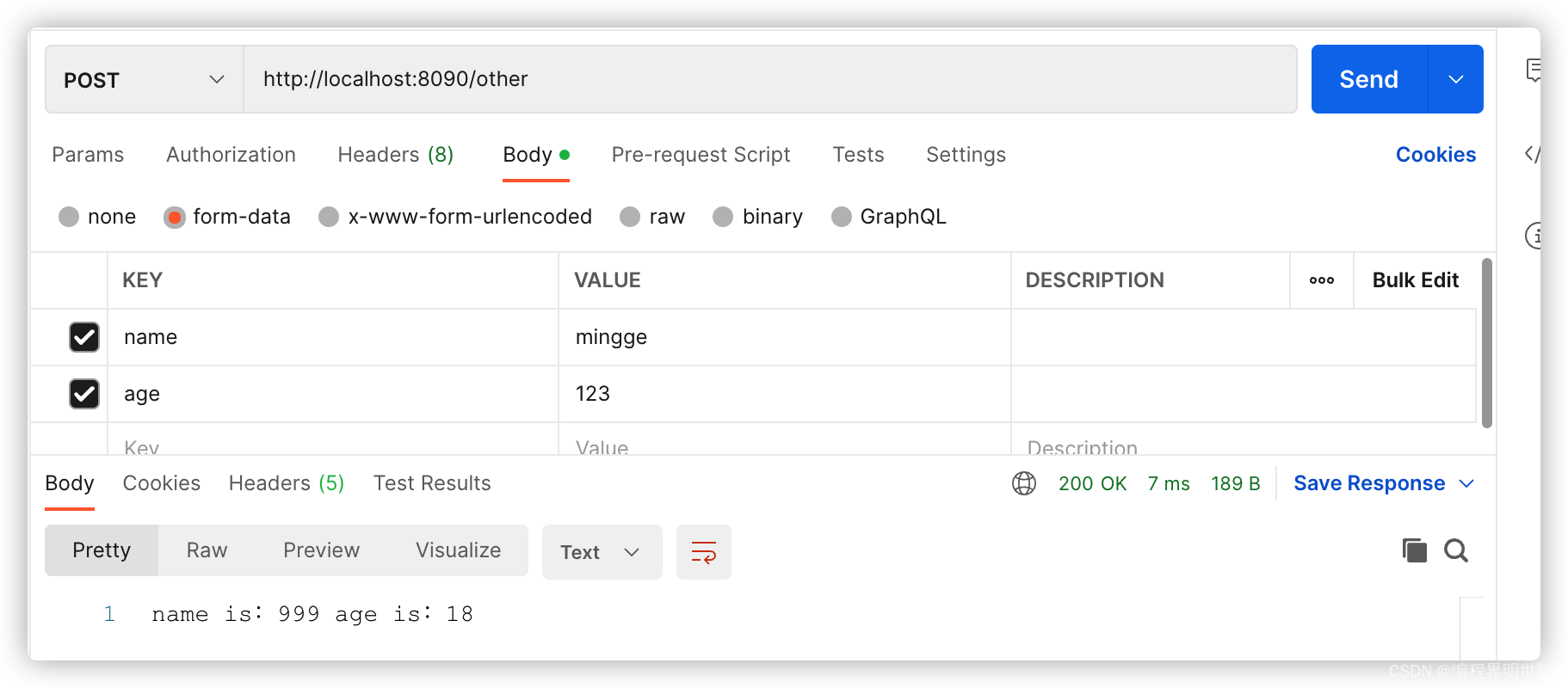Image resolution: width=1568 pixels, height=688 pixels.
Task: Expand the Send button arrow
Action: coord(1455,80)
